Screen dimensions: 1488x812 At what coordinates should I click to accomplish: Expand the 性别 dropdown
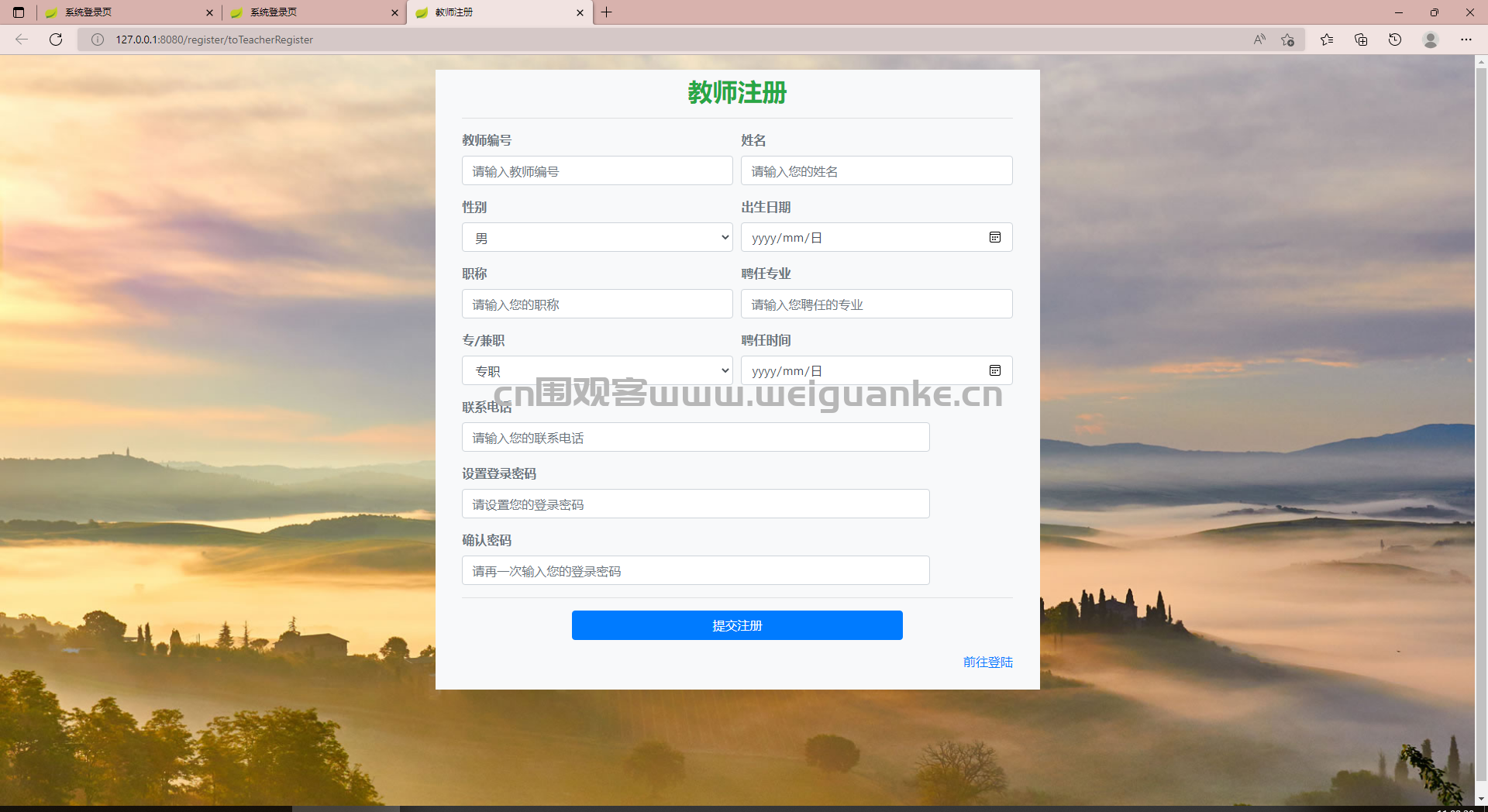pyautogui.click(x=598, y=237)
